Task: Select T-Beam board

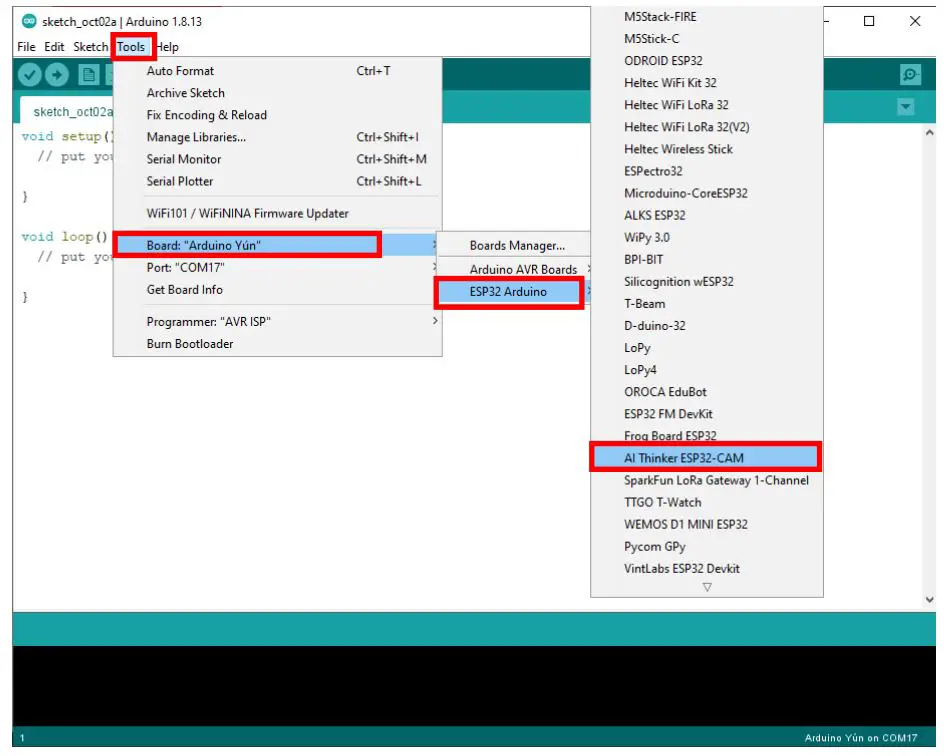Action: [707, 304]
